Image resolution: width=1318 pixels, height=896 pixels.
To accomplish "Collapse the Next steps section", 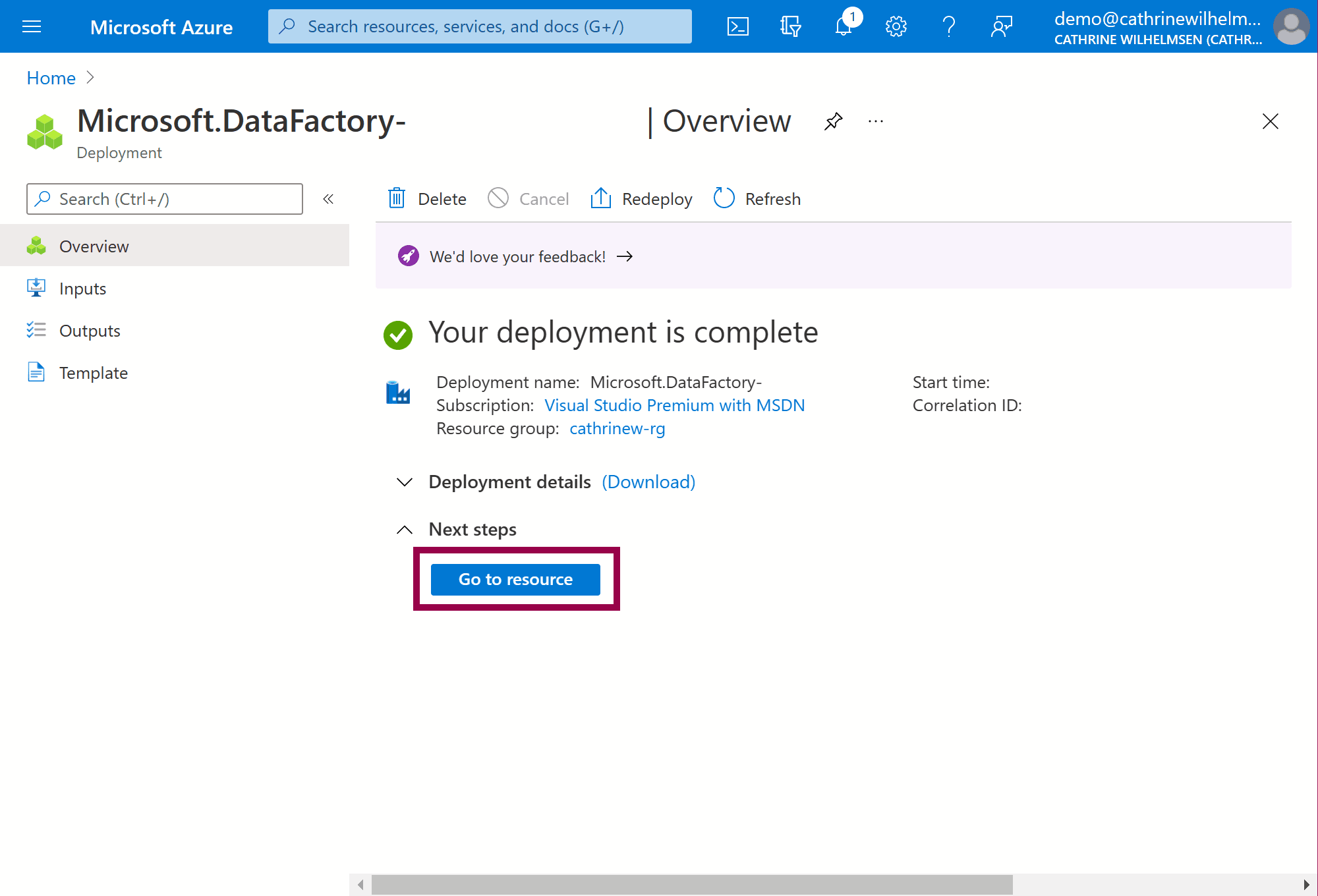I will [x=405, y=530].
